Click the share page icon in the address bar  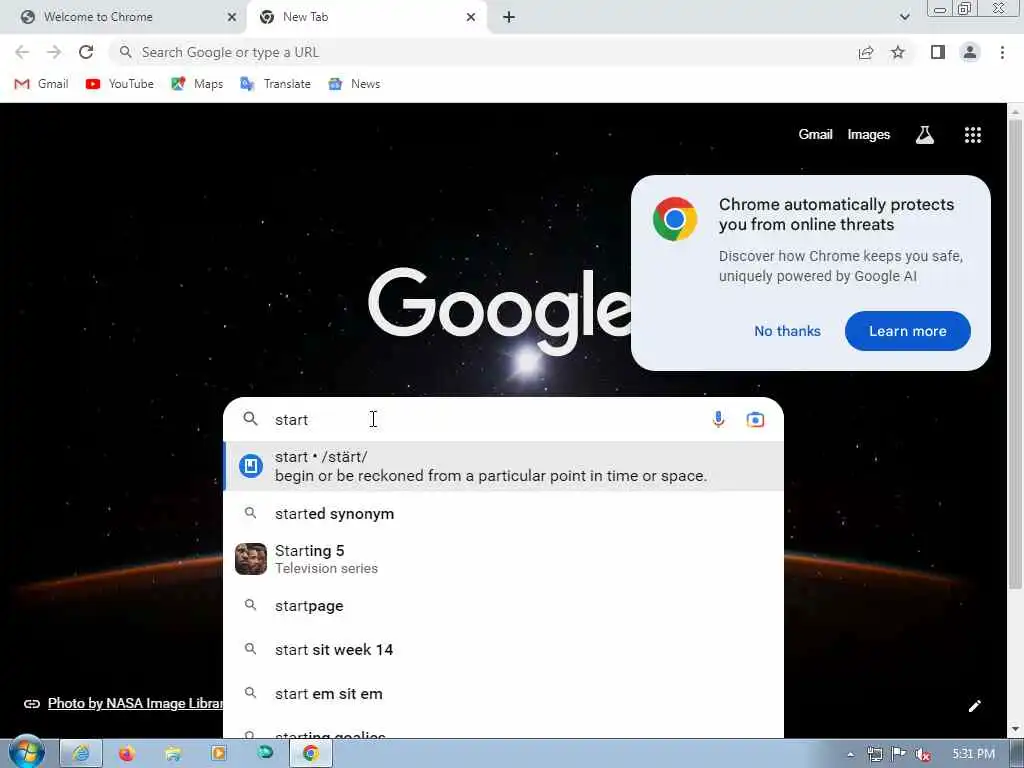click(x=866, y=52)
